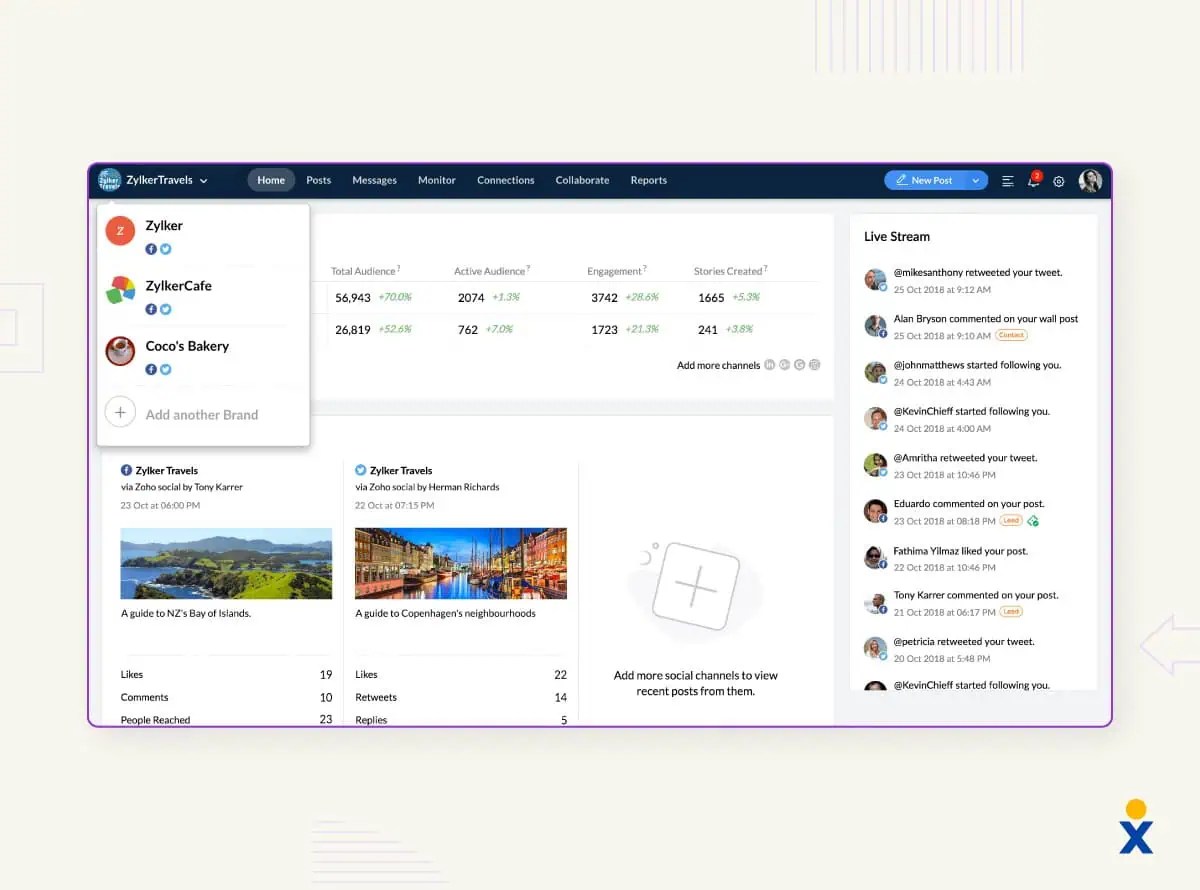The height and width of the screenshot is (890, 1200).
Task: Select the Coco's Bakery brand
Action: (186, 346)
